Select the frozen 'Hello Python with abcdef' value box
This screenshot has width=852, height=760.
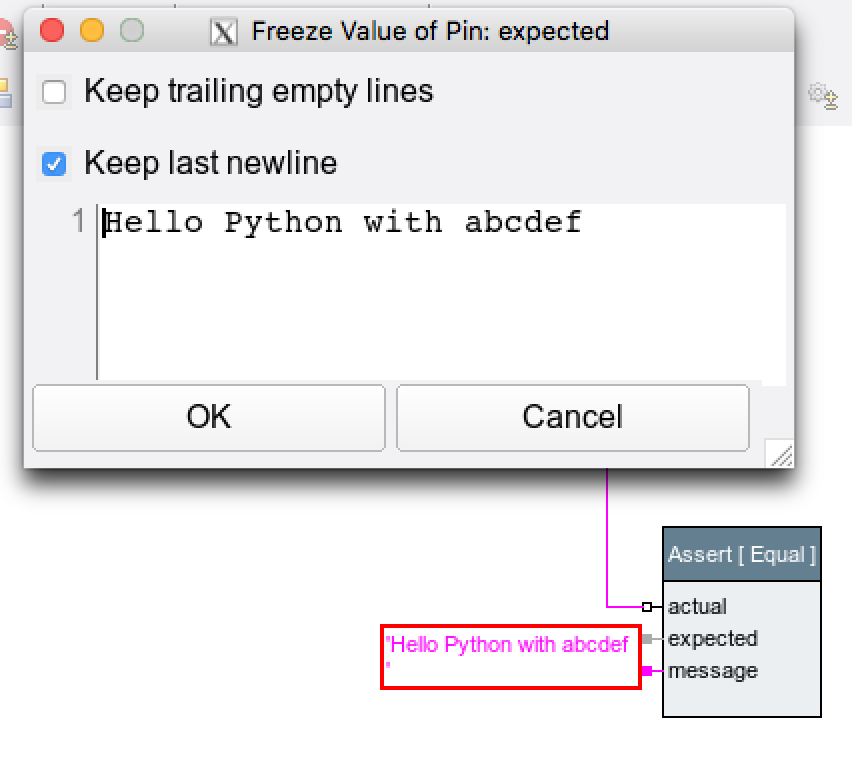510,656
